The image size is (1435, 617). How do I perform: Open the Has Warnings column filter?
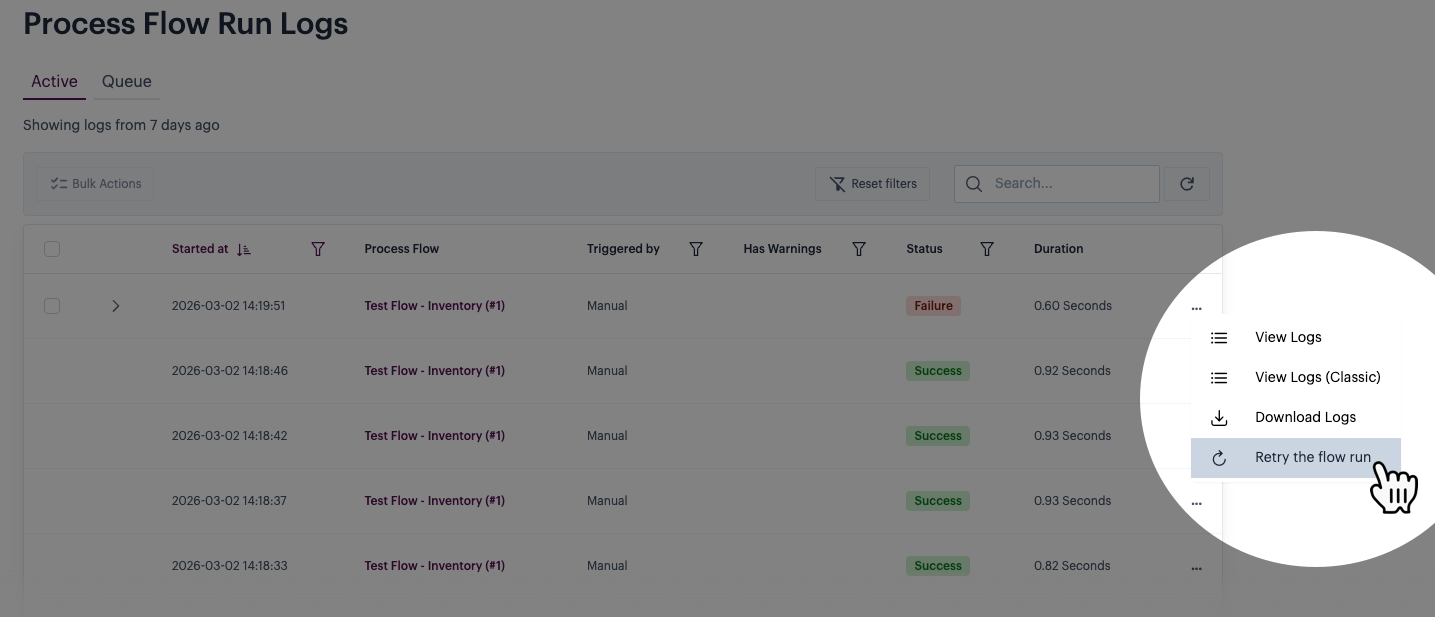click(x=858, y=249)
